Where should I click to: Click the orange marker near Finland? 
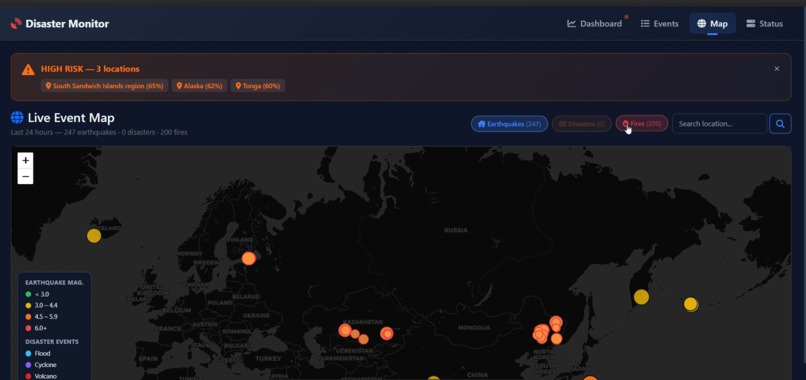click(249, 258)
